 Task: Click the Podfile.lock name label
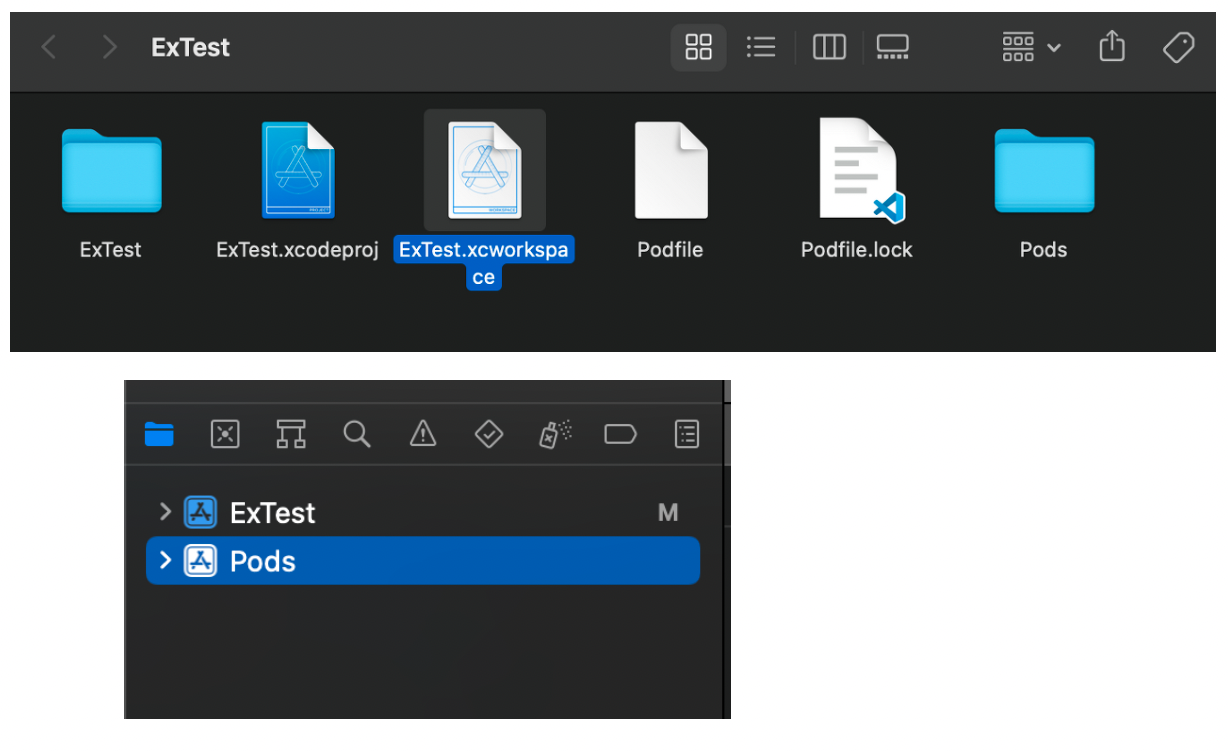tap(857, 250)
